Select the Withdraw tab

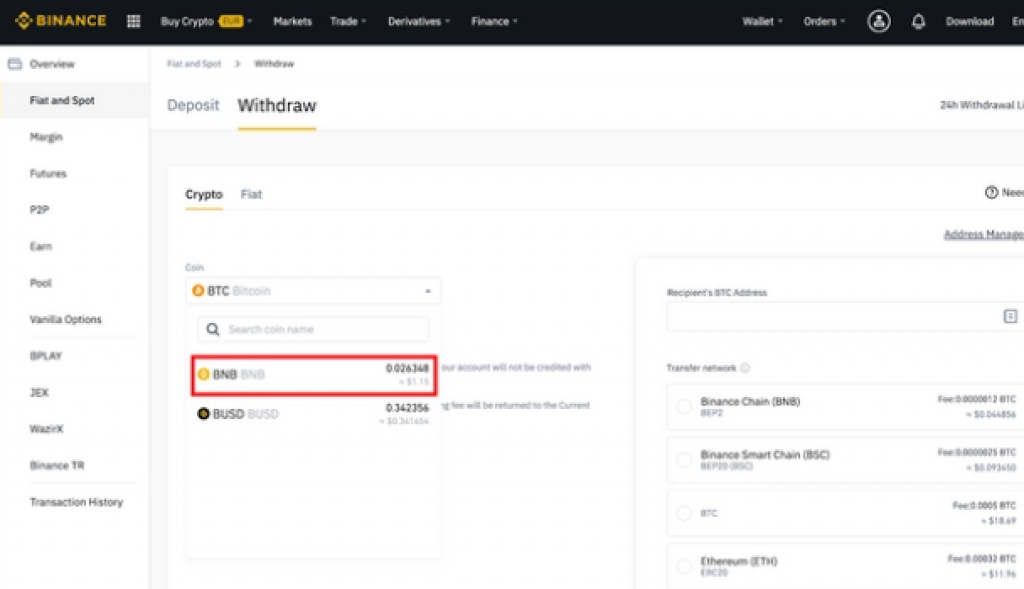(x=277, y=105)
